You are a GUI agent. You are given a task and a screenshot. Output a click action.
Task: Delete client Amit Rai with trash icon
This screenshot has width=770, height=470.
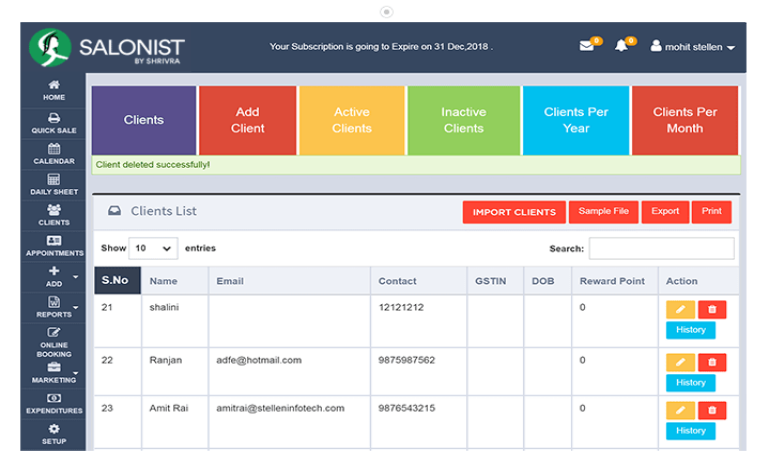pyautogui.click(x=712, y=410)
